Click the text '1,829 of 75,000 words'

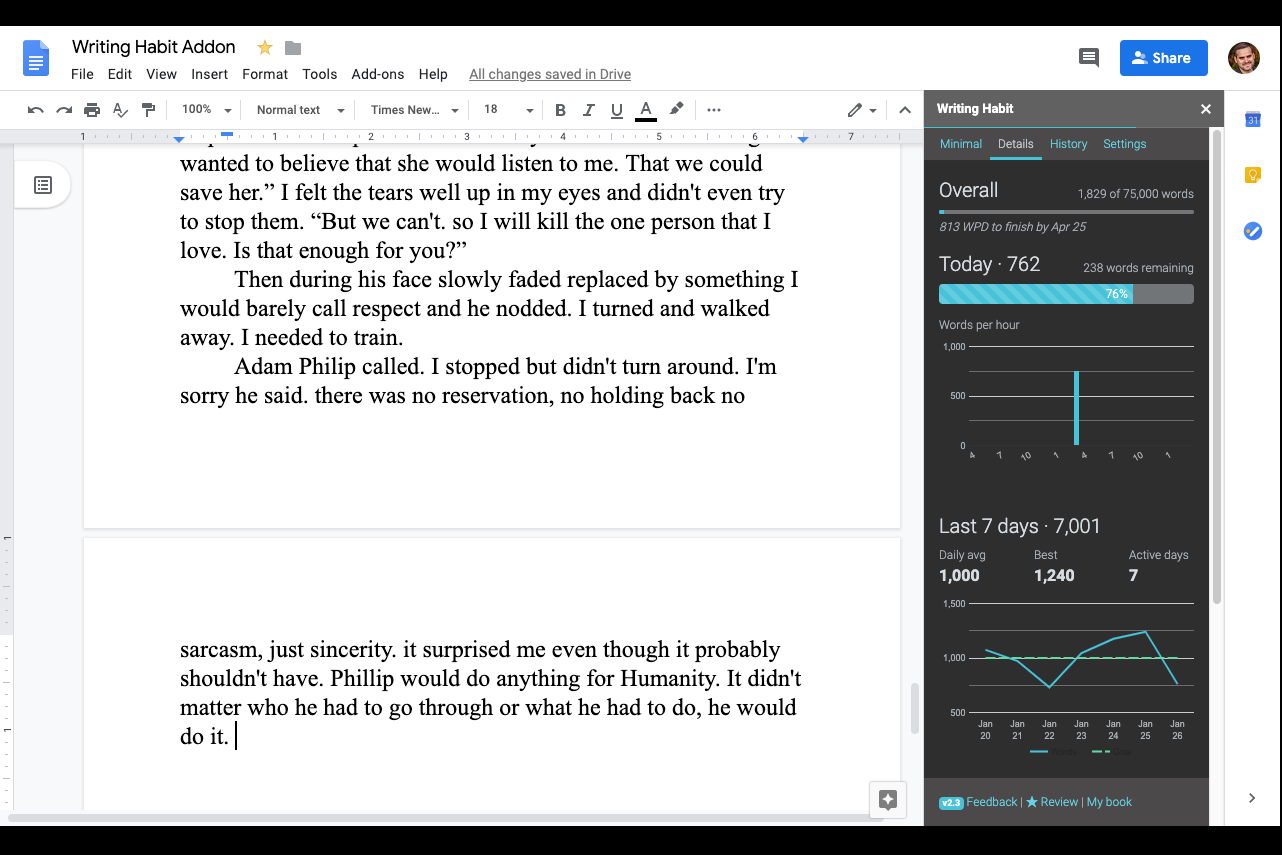coord(1135,194)
